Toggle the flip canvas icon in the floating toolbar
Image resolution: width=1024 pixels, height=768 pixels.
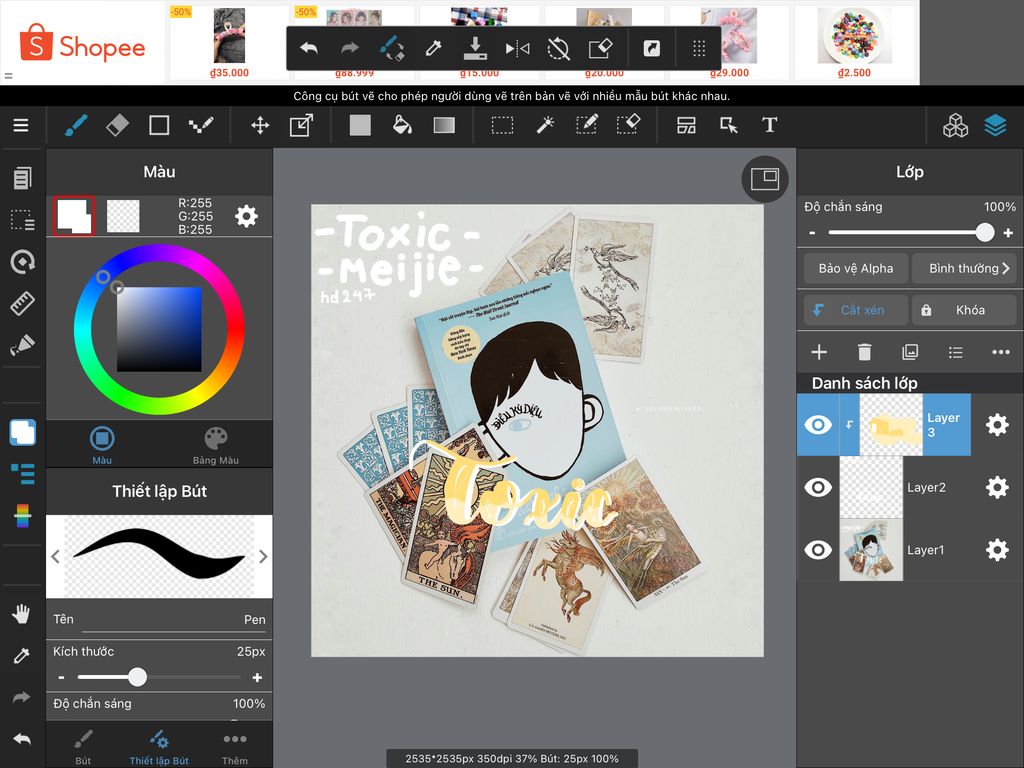(517, 48)
